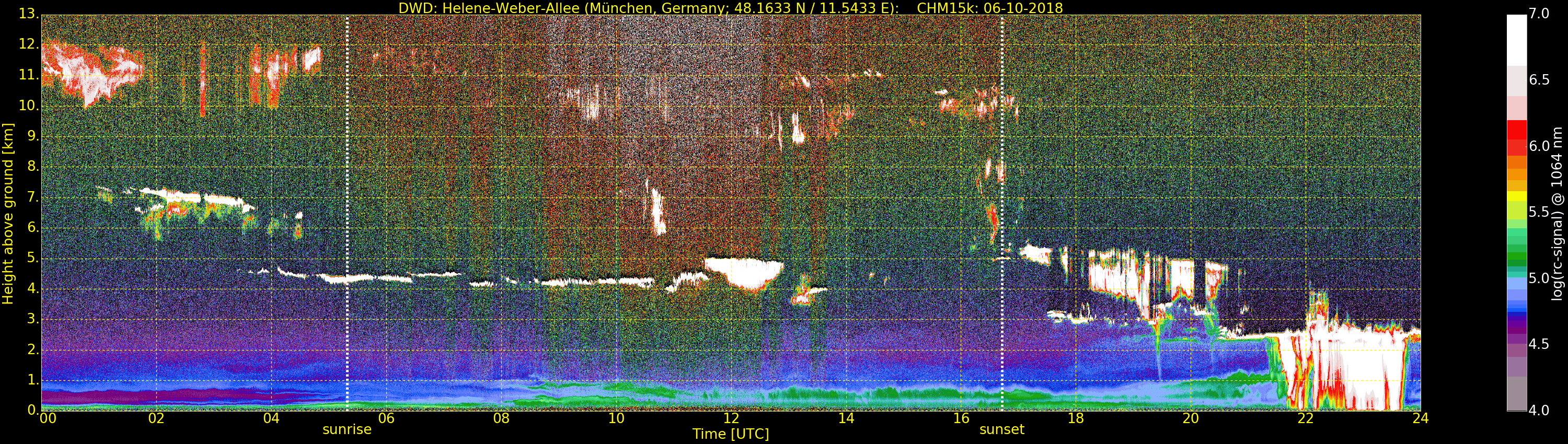Click the time axis tick '00'
Screen dimensions: 1568x444
tap(47, 418)
